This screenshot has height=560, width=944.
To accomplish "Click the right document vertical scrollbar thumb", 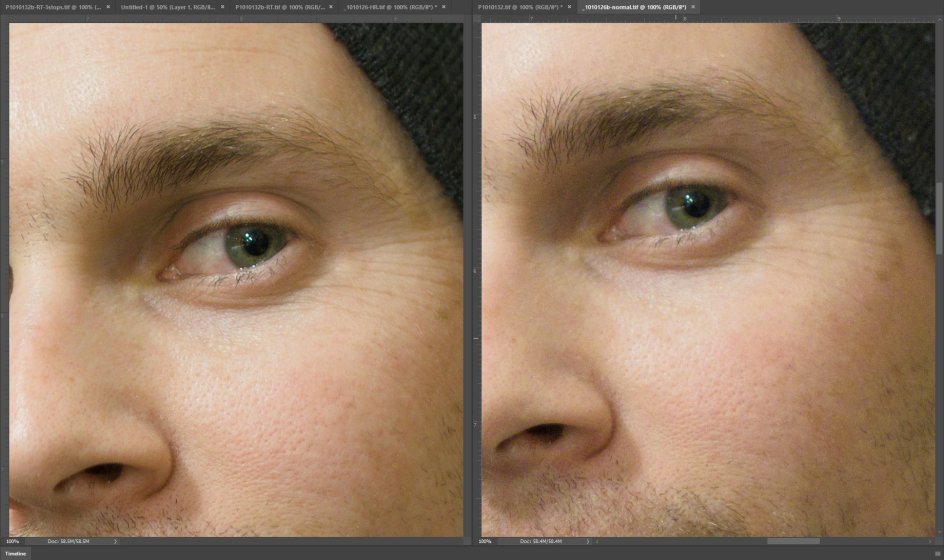I will pyautogui.click(x=939, y=217).
